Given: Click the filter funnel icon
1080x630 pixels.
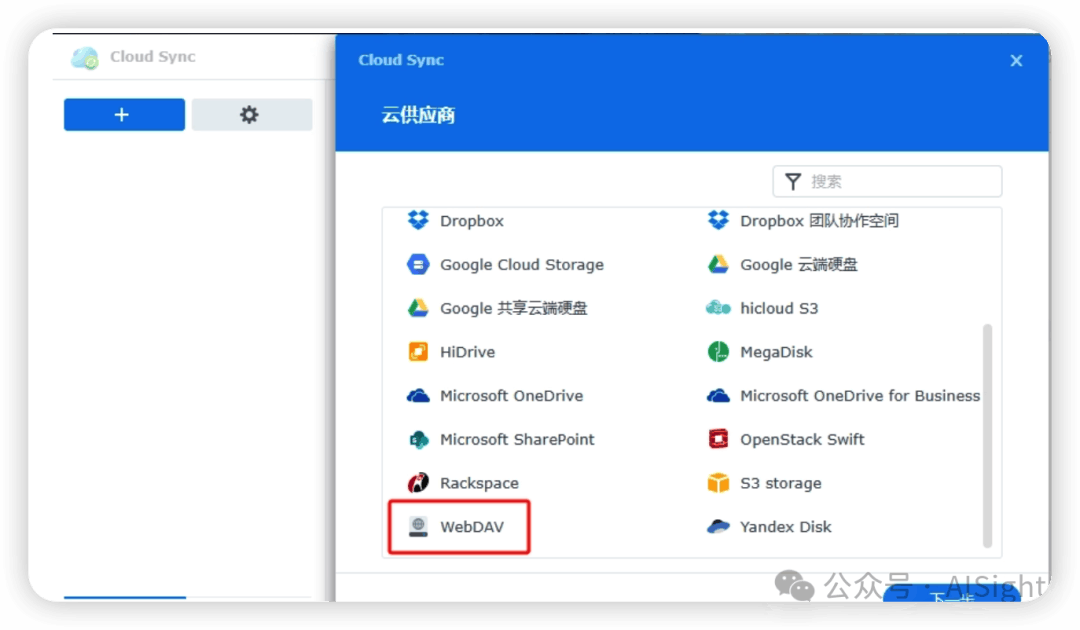Looking at the screenshot, I should click(793, 181).
